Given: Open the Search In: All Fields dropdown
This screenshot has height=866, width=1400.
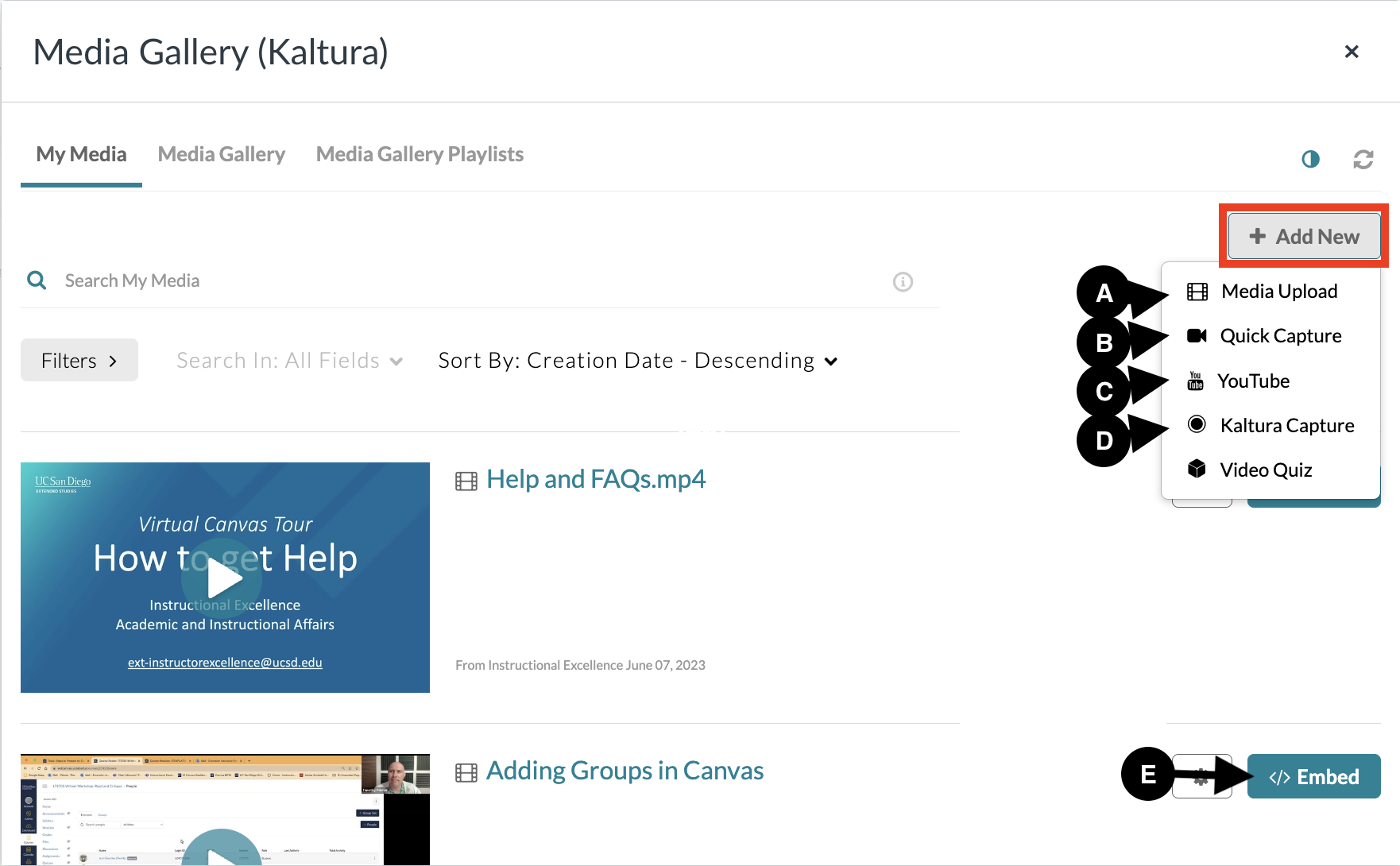Looking at the screenshot, I should click(290, 361).
